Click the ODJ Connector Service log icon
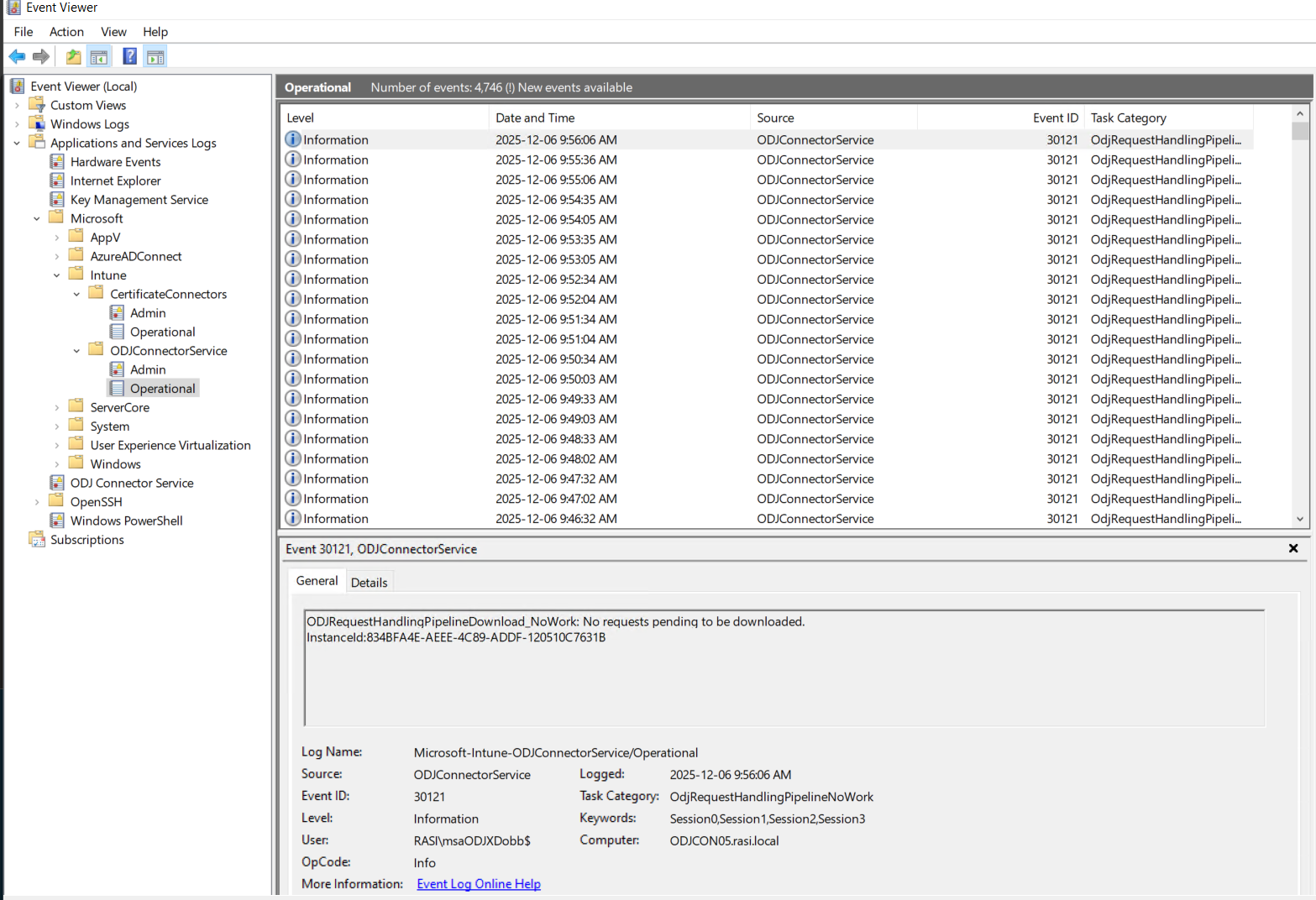 tap(57, 483)
